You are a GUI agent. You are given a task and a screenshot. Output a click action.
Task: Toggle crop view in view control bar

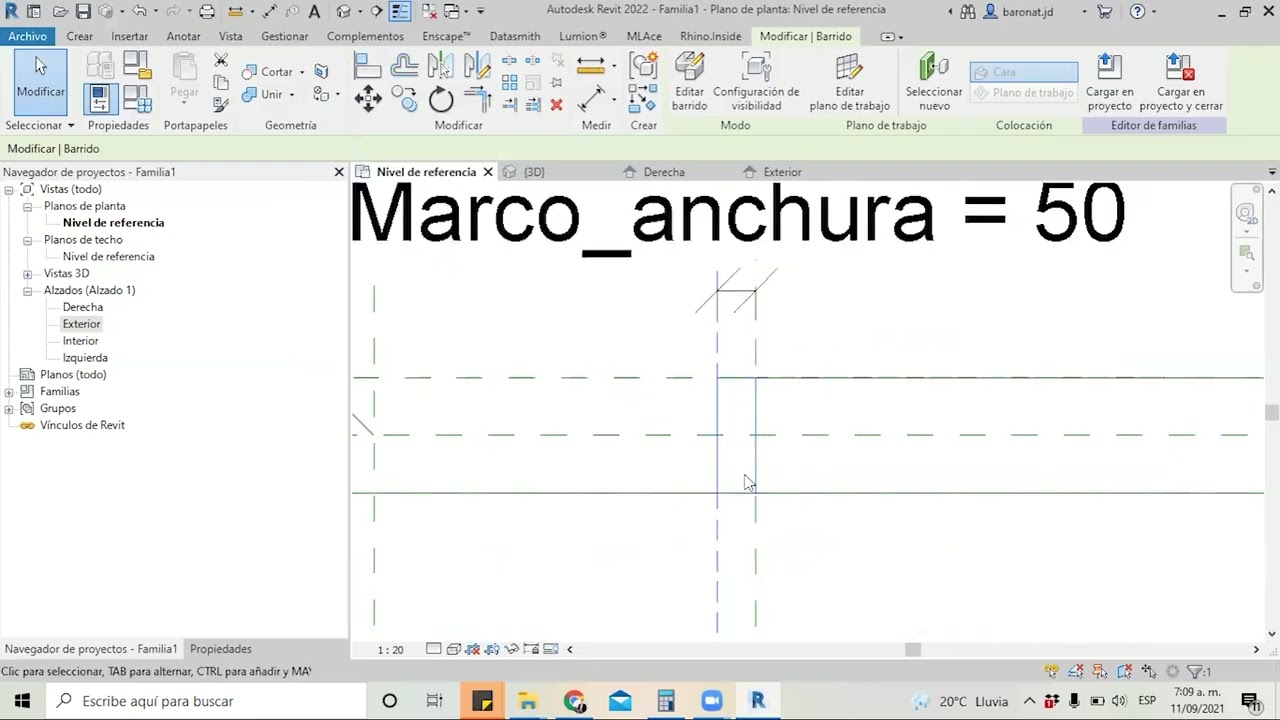473,649
